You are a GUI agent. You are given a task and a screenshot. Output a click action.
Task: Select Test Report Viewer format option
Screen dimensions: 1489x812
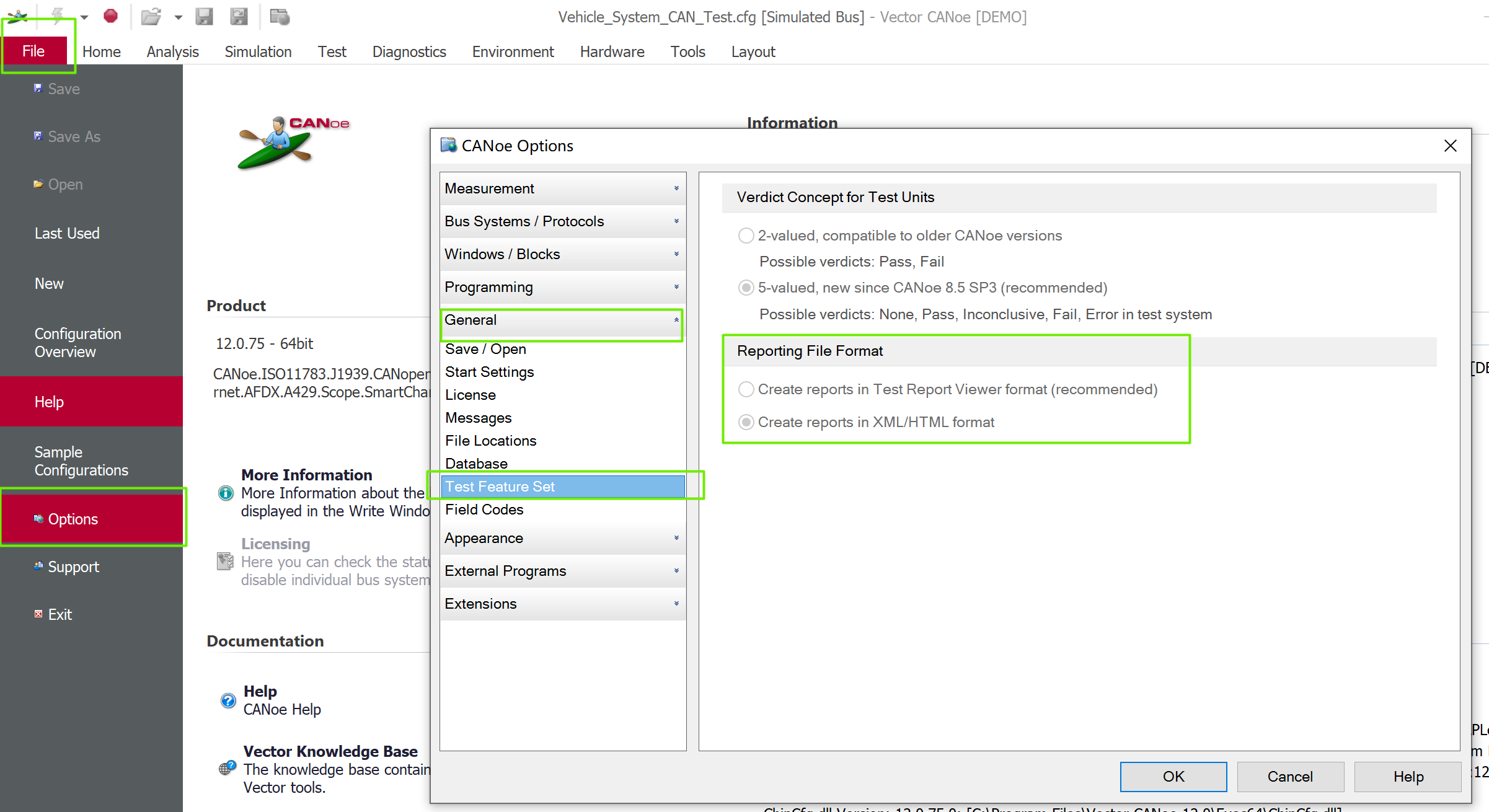click(746, 389)
